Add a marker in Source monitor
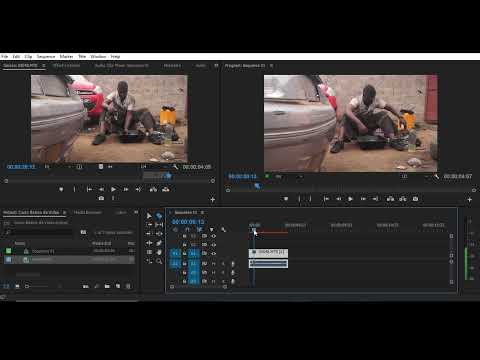 click(x=61, y=189)
